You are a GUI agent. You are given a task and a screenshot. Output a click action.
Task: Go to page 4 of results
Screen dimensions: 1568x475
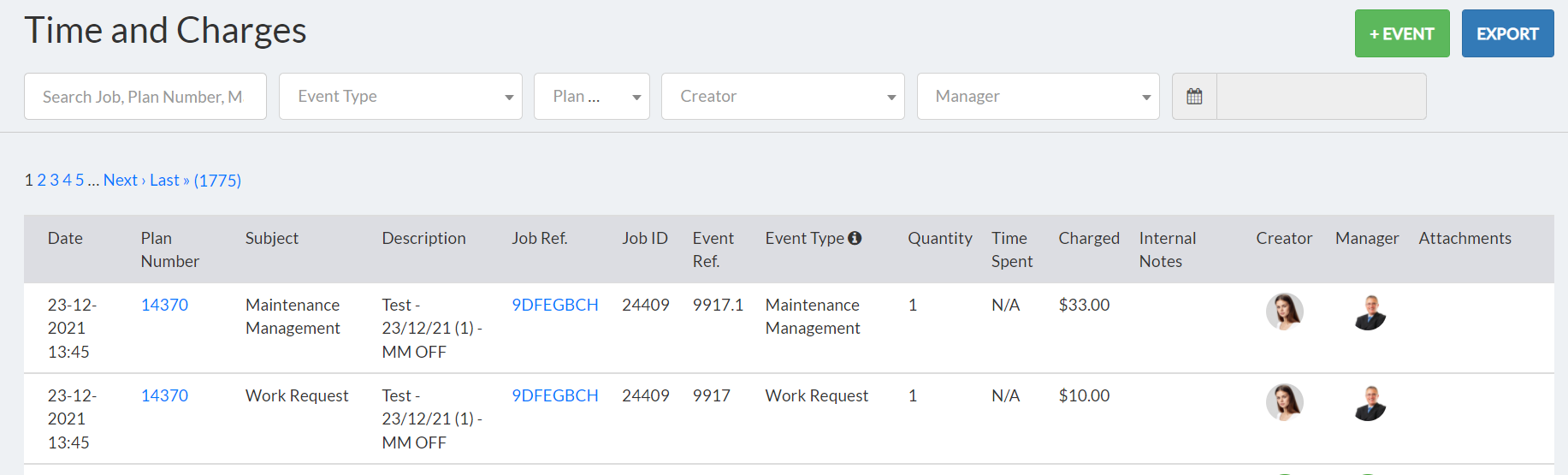[67, 180]
